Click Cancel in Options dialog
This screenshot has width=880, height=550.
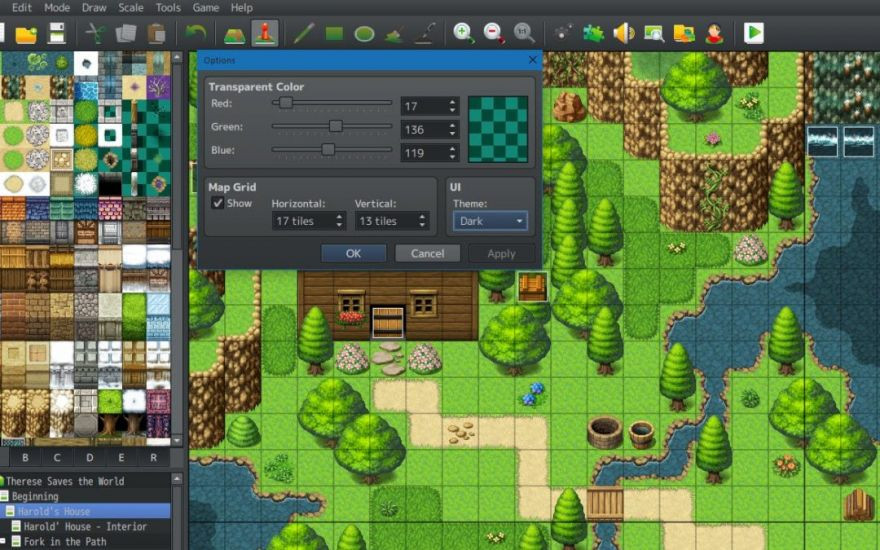coord(428,253)
